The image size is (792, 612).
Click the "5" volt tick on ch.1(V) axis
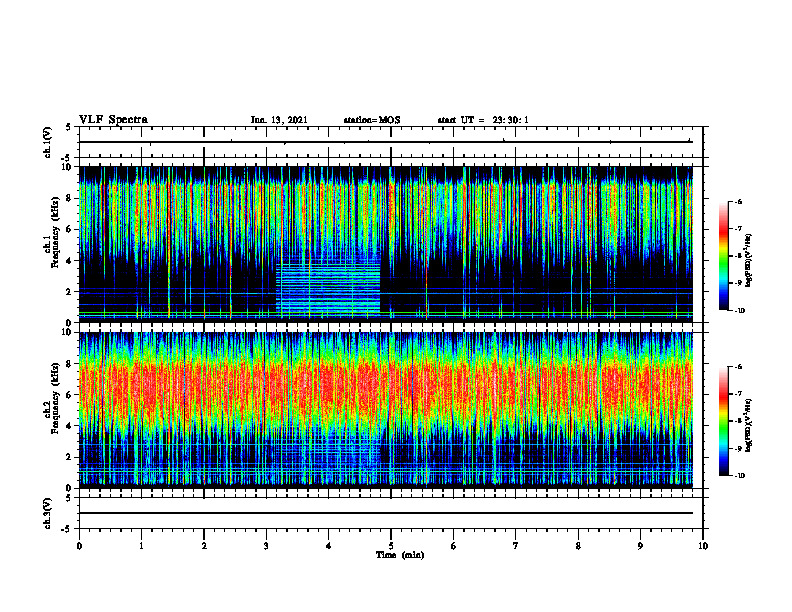pyautogui.click(x=70, y=128)
